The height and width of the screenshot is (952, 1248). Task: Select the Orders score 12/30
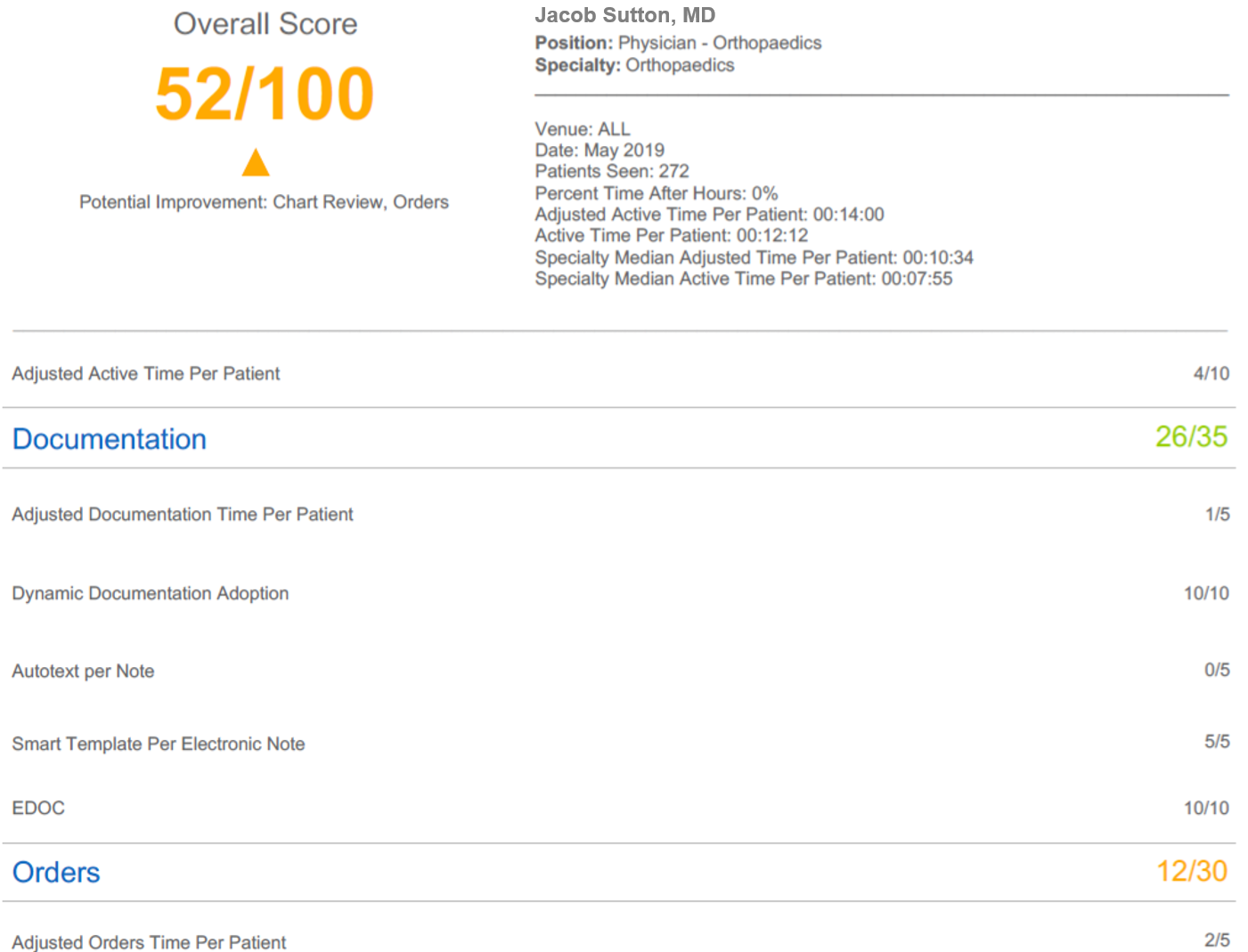(1191, 871)
